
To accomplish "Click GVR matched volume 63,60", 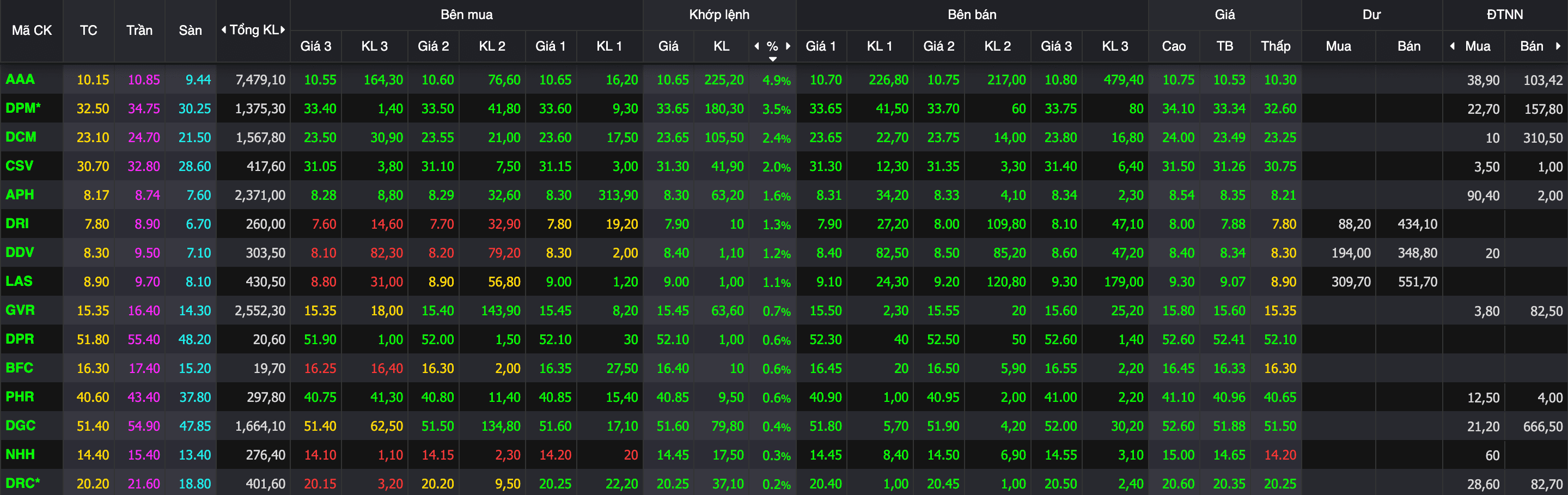I will click(728, 310).
